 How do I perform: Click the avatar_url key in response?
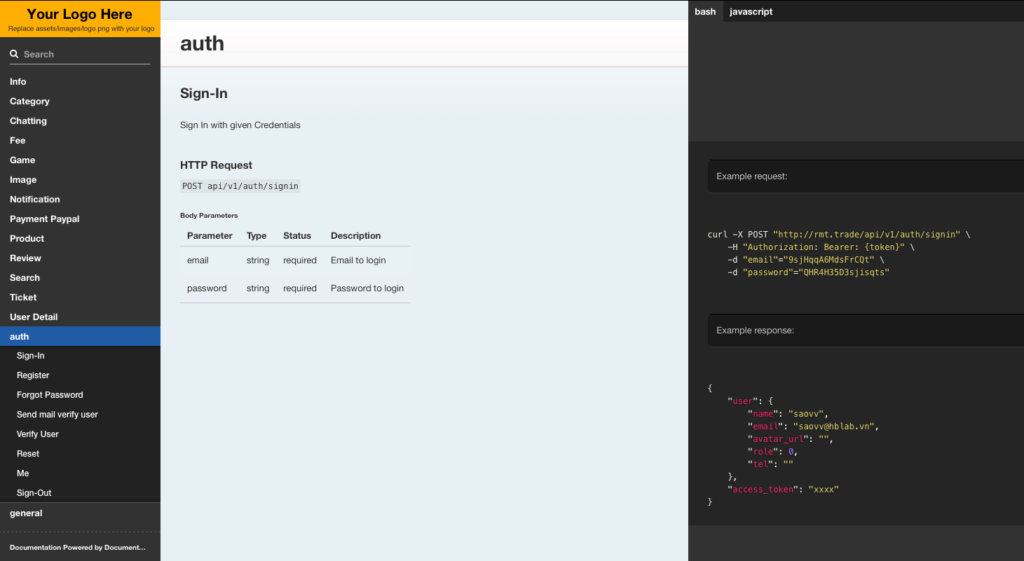point(778,439)
